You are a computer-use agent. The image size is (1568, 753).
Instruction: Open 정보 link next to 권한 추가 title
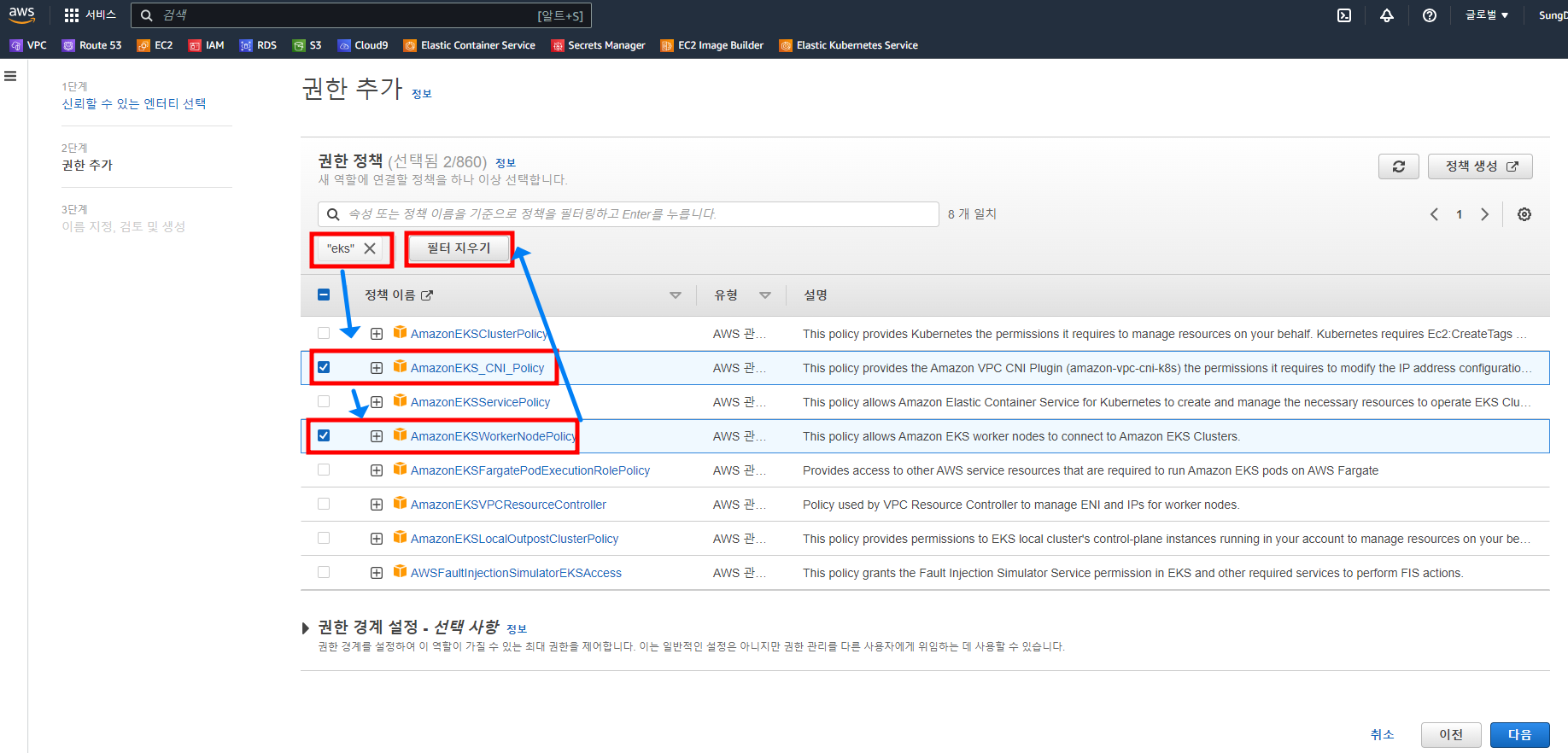(422, 94)
